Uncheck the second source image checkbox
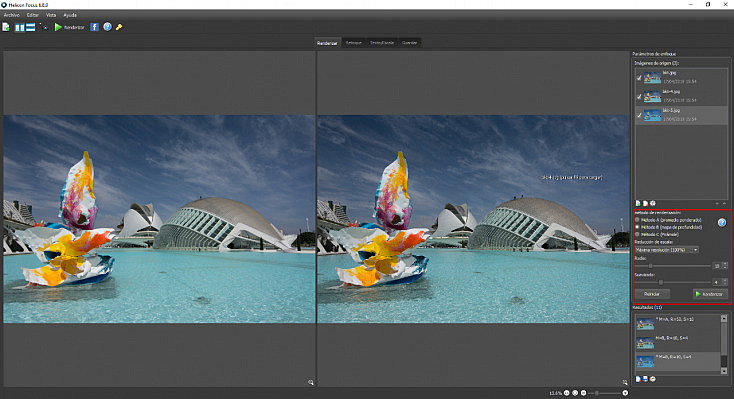 [x=639, y=97]
